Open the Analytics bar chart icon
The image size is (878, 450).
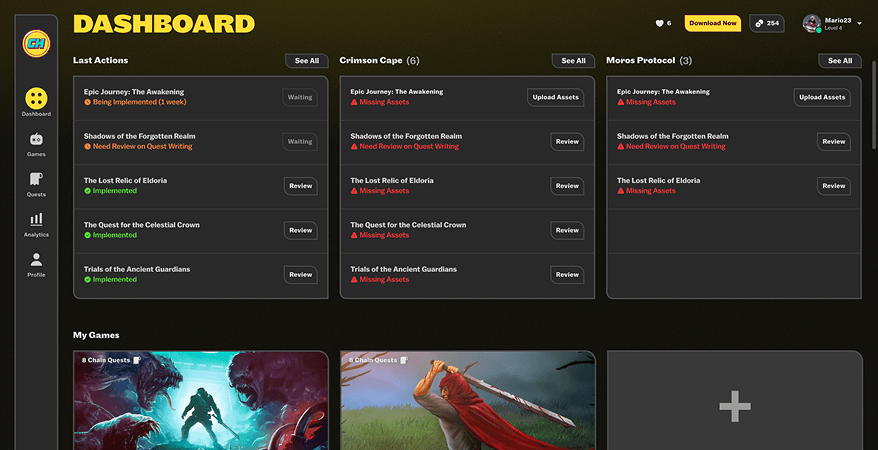(x=36, y=219)
